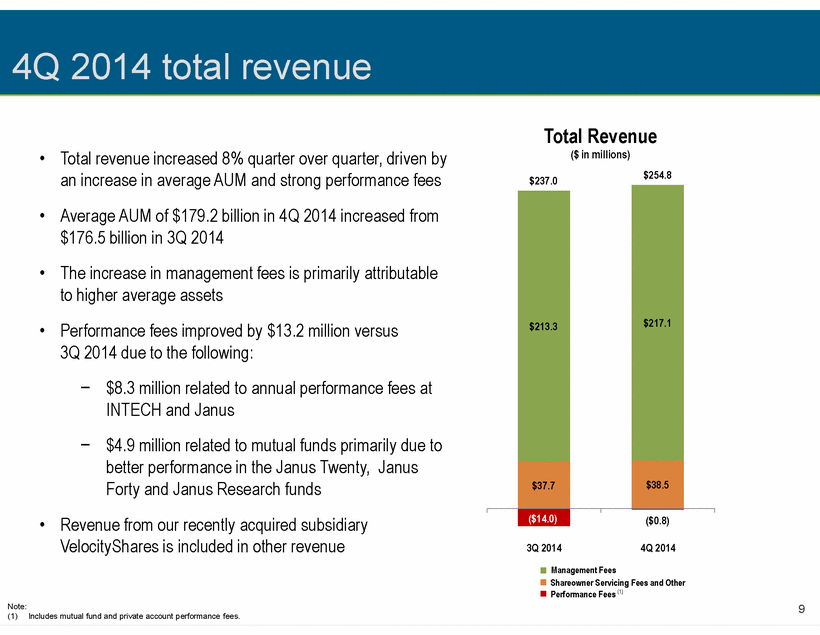Click the slide title '4Q 2014 total revenue'
Image resolution: width=820 pixels, height=635 pixels.
[191, 67]
